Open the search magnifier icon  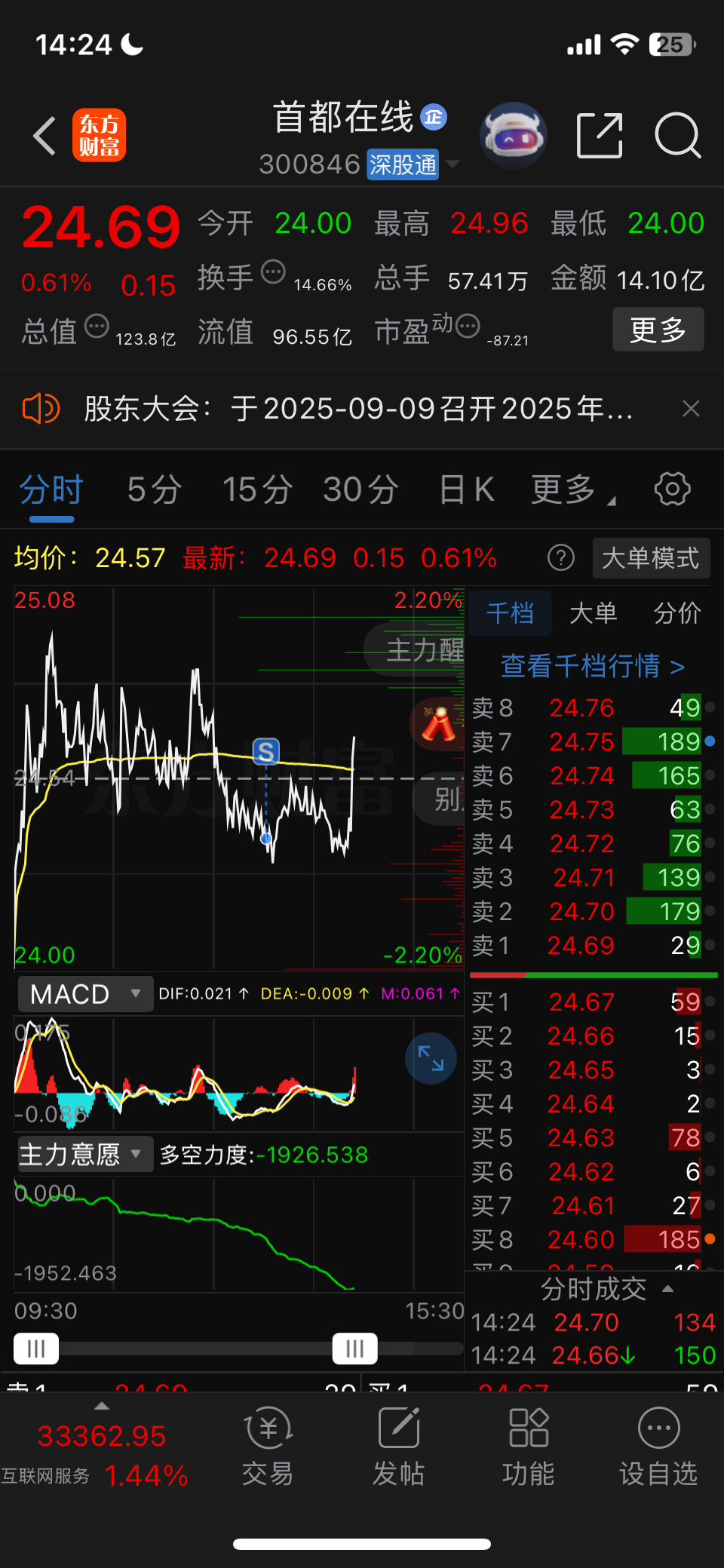coord(678,136)
